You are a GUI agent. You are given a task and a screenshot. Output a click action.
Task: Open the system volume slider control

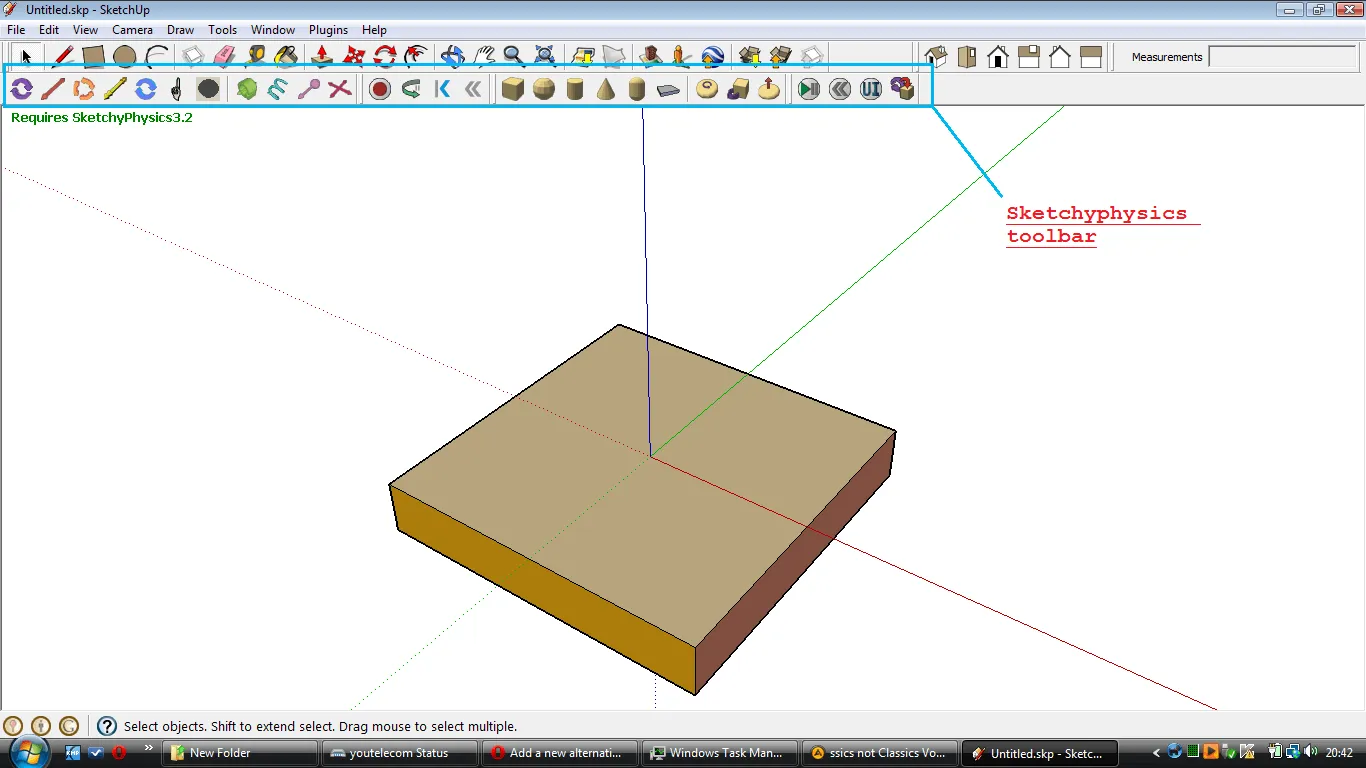[1310, 752]
